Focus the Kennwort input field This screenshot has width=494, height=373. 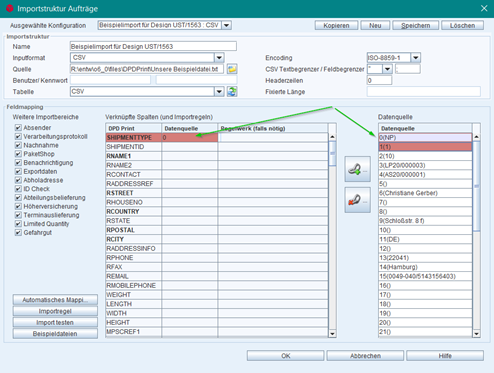pos(196,80)
